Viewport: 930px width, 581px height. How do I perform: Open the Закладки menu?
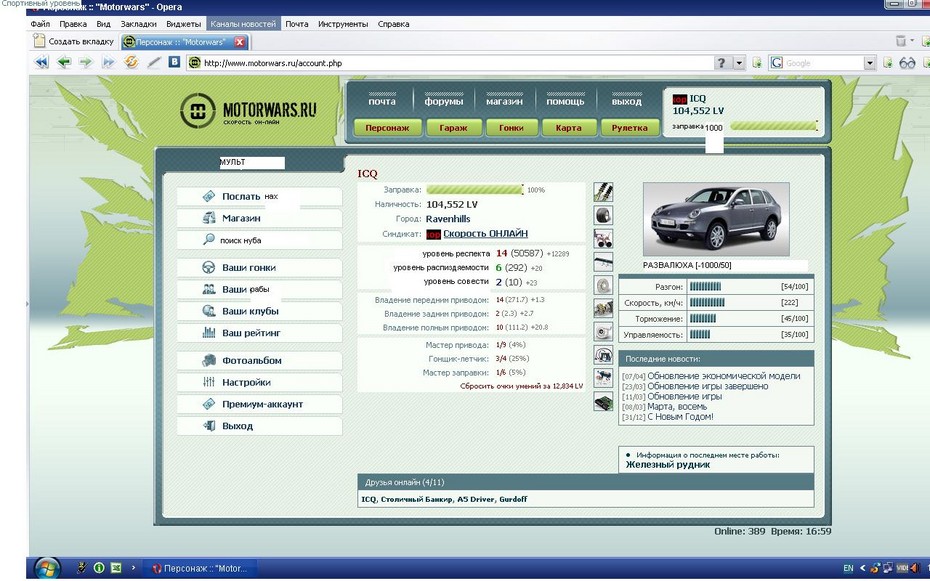tap(139, 23)
